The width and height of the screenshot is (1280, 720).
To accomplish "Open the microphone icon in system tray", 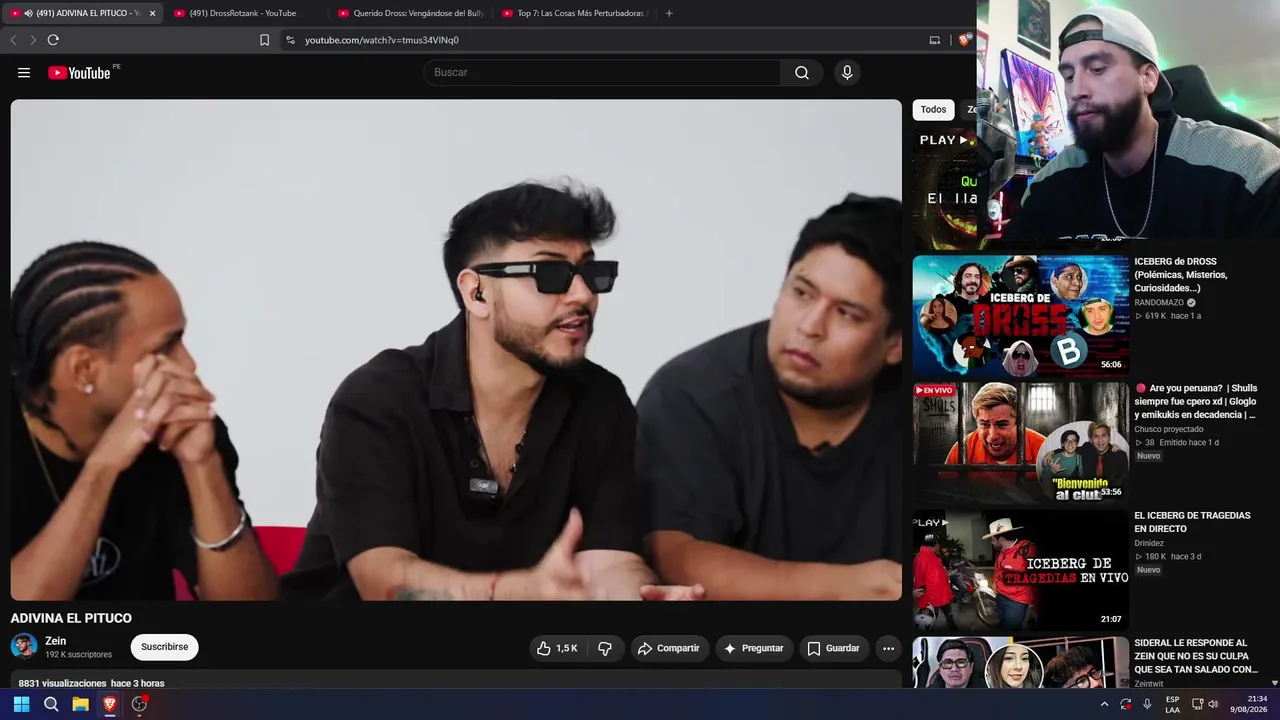I will point(1147,704).
